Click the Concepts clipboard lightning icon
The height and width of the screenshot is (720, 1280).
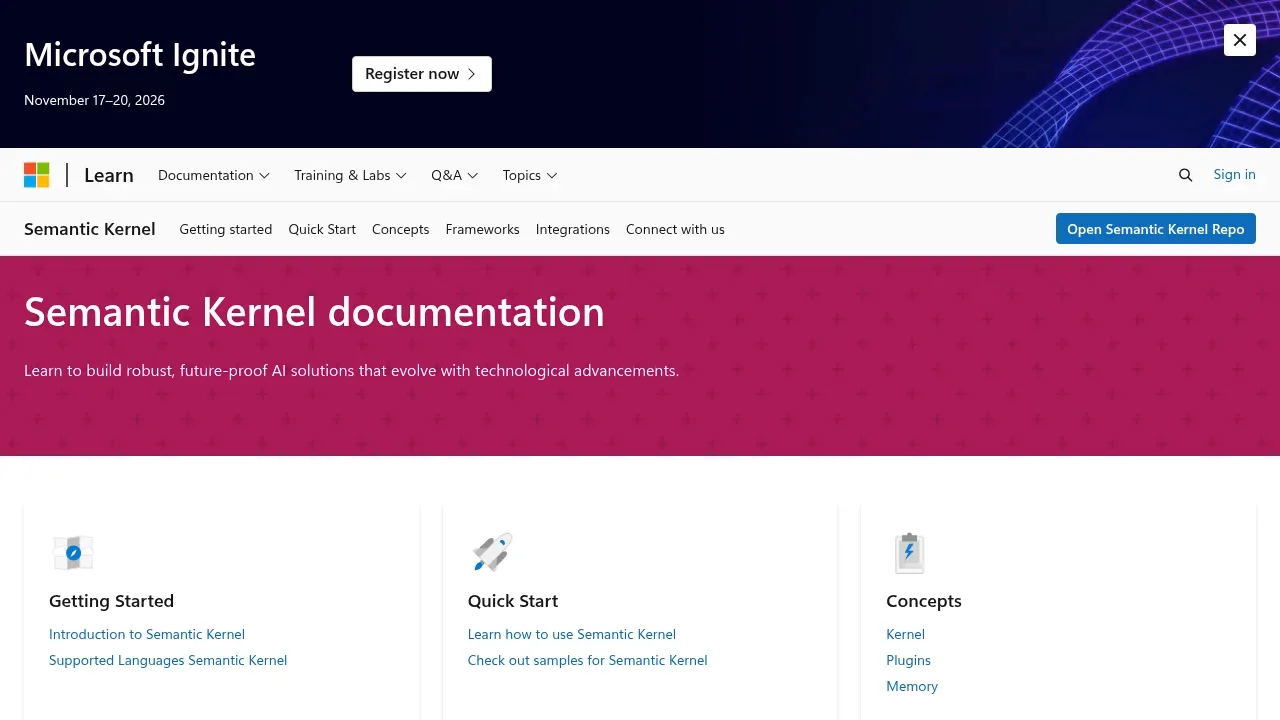[x=910, y=552]
